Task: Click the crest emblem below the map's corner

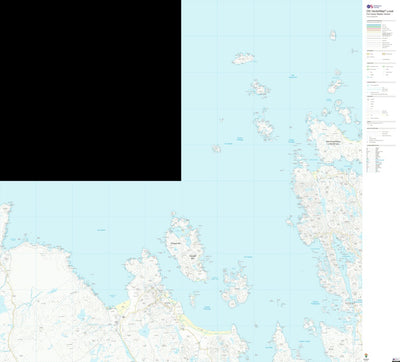Action: (x=365, y=356)
